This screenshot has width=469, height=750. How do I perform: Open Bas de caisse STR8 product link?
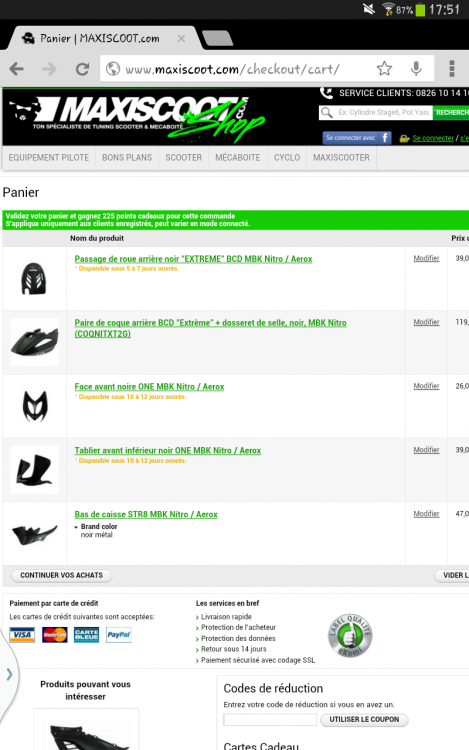pyautogui.click(x=146, y=515)
